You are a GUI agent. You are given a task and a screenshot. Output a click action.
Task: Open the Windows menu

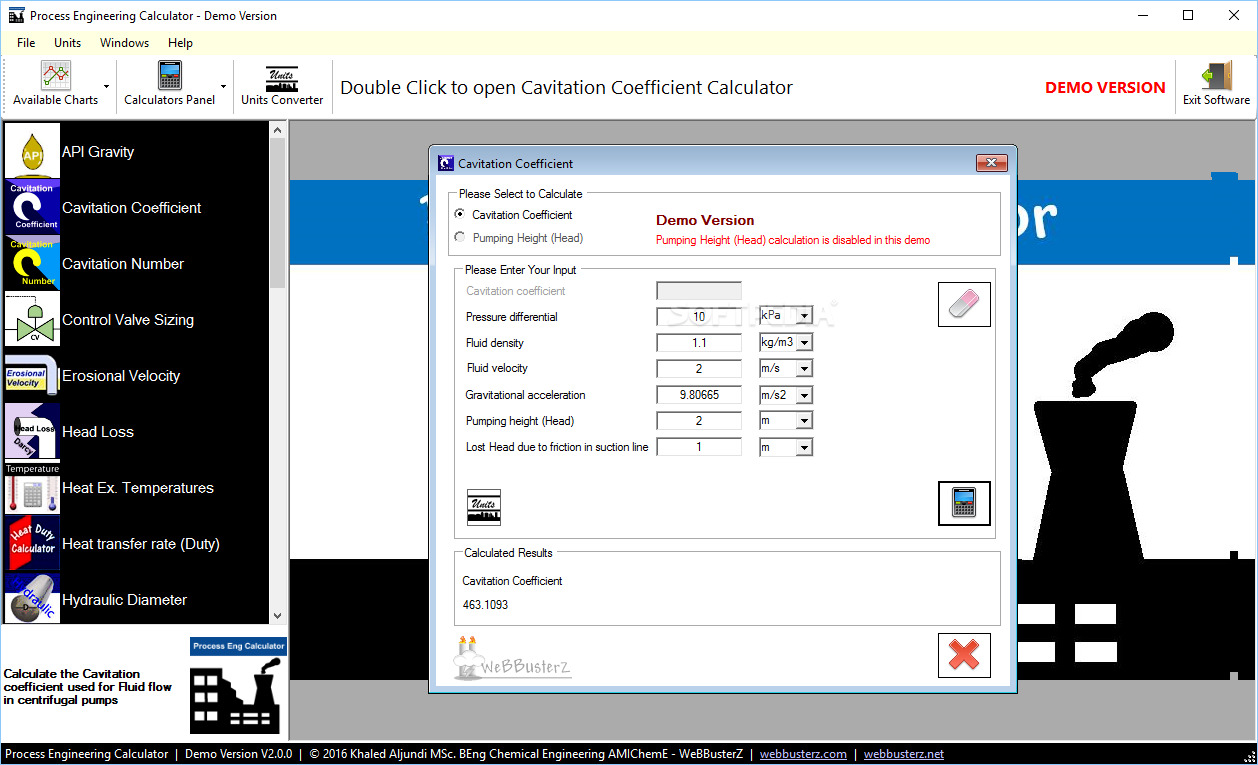[124, 43]
